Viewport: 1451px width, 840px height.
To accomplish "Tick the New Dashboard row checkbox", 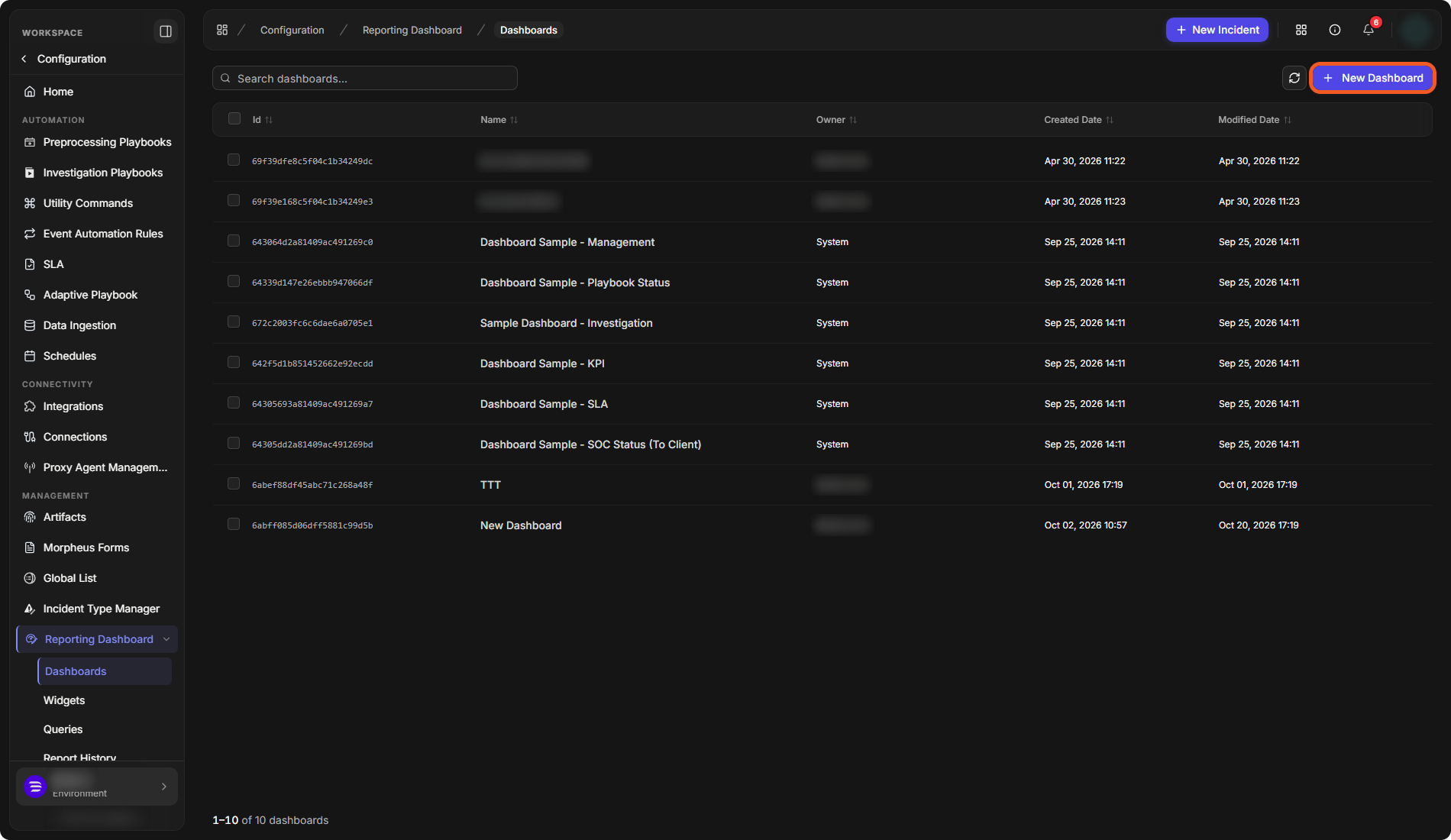I will pyautogui.click(x=234, y=524).
